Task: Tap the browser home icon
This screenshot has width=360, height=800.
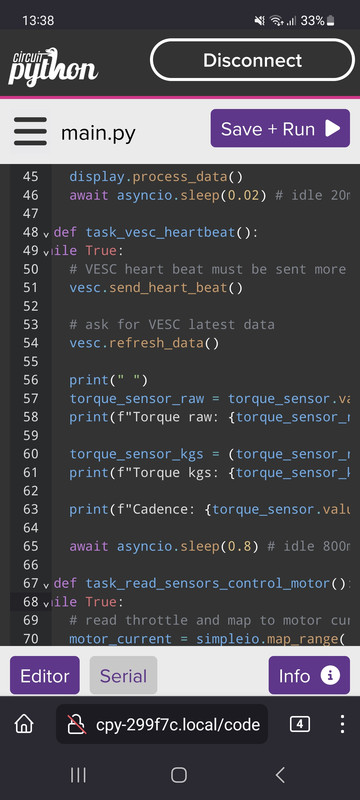Action: point(24,723)
